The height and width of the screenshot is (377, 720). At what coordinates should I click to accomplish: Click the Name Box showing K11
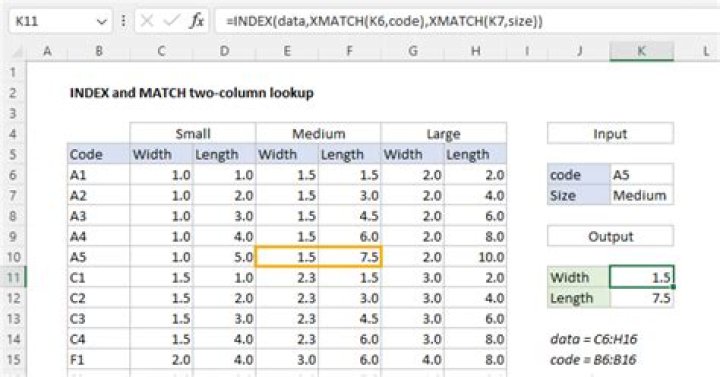60,21
